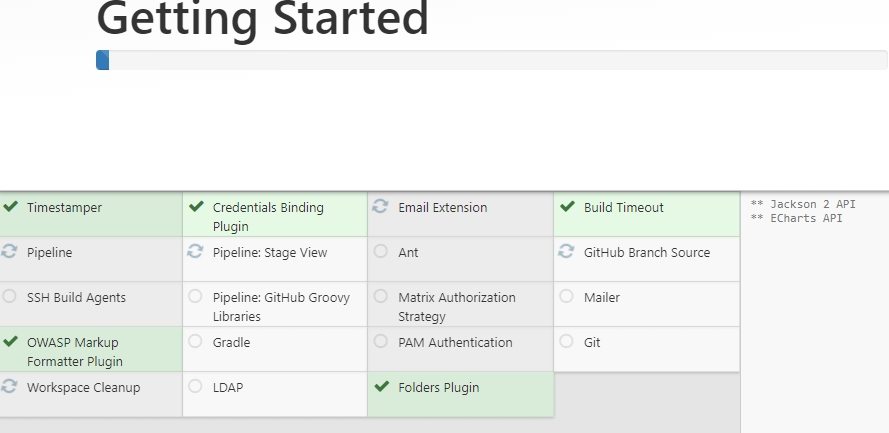Click the checkmark beside OWASP Markup Formatter Plugin

click(10, 341)
